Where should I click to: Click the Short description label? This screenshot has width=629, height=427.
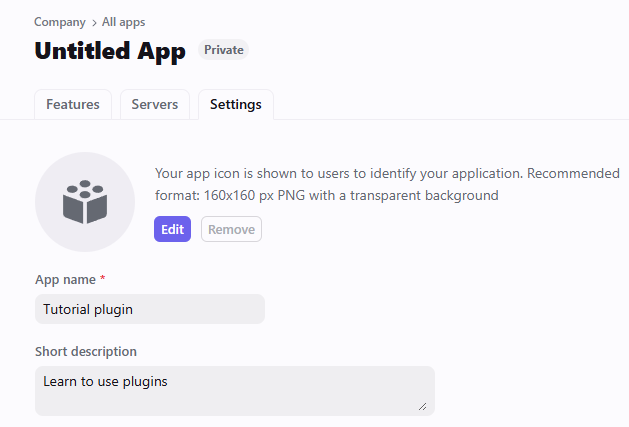pyautogui.click(x=86, y=351)
